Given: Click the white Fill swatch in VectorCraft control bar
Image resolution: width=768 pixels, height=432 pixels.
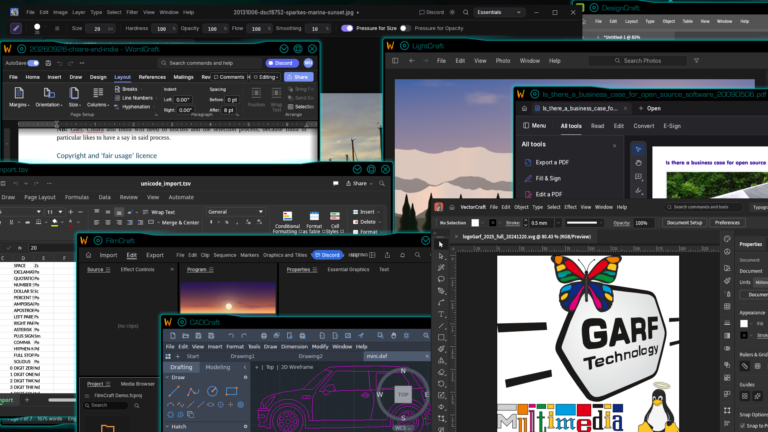Looking at the screenshot, I should click(x=475, y=223).
